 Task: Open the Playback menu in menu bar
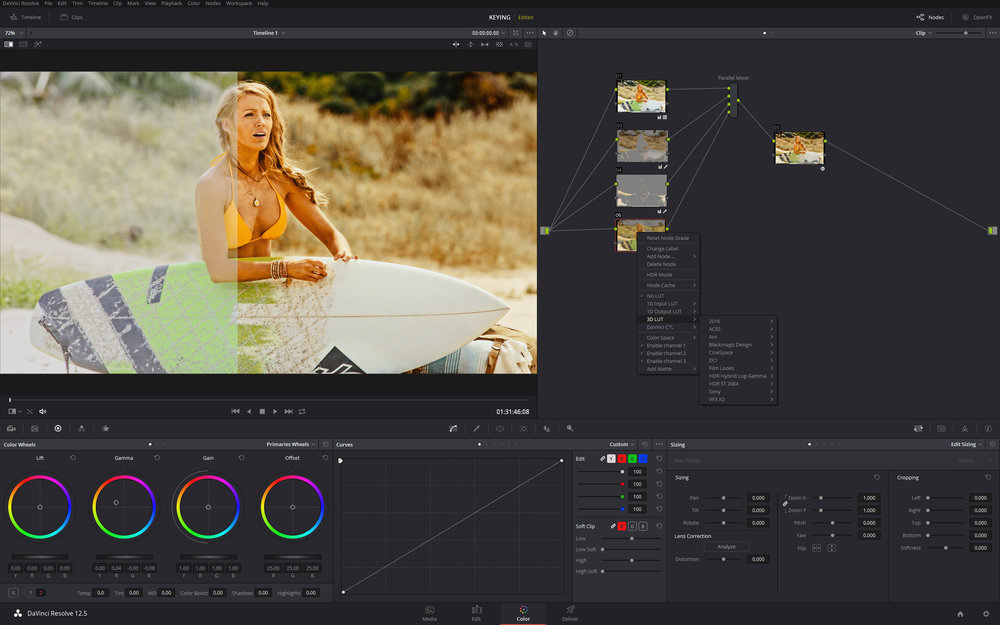(x=171, y=4)
